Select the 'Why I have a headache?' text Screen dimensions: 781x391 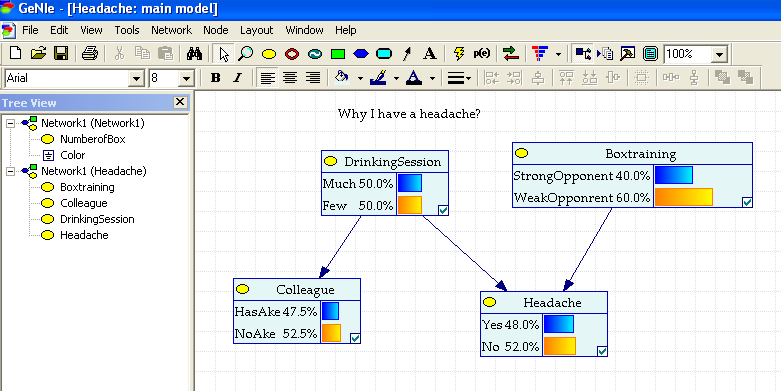pyautogui.click(x=409, y=114)
